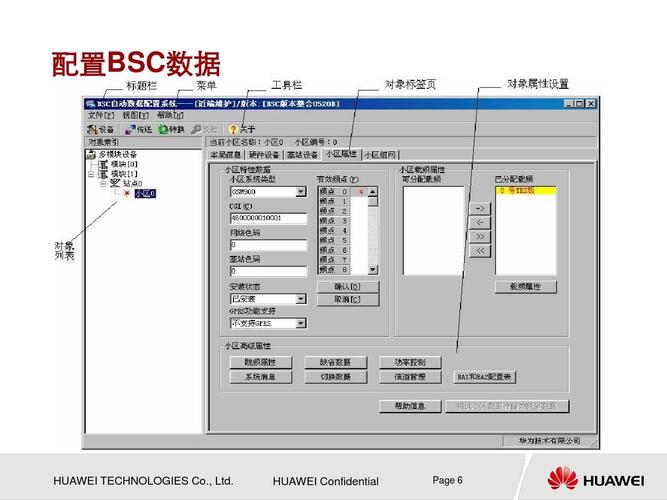667x500 pixels.
Task: Click the frequency list scroll-down arrow
Action: tap(373, 269)
